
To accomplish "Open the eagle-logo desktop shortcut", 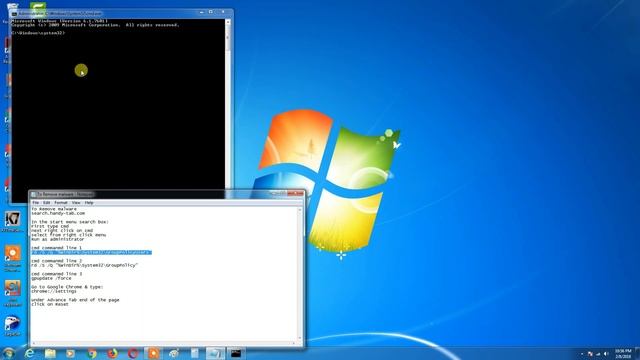I will (x=12, y=326).
